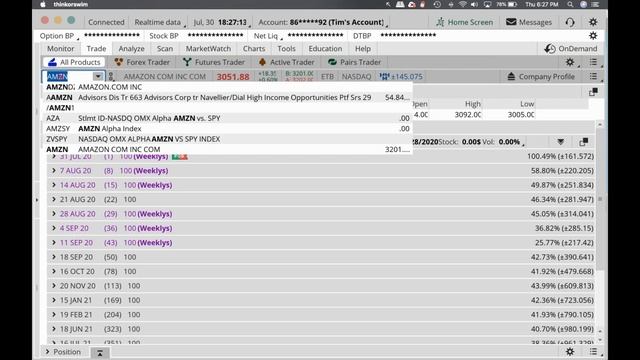Viewport: 640px width, 360px height.
Task: Open the Company Profile
Action: pos(540,76)
